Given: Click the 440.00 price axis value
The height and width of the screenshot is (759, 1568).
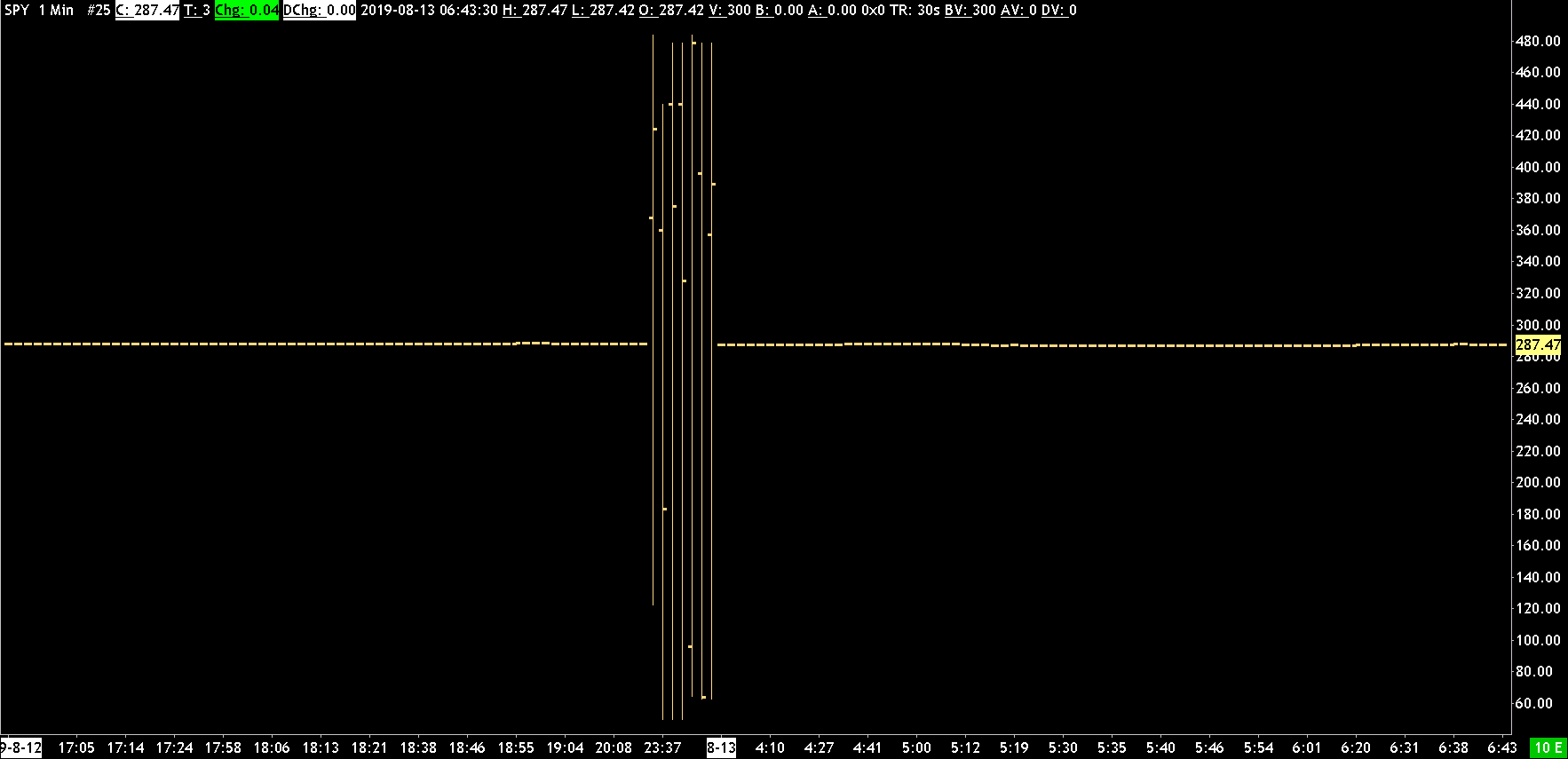Looking at the screenshot, I should click(x=1538, y=104).
